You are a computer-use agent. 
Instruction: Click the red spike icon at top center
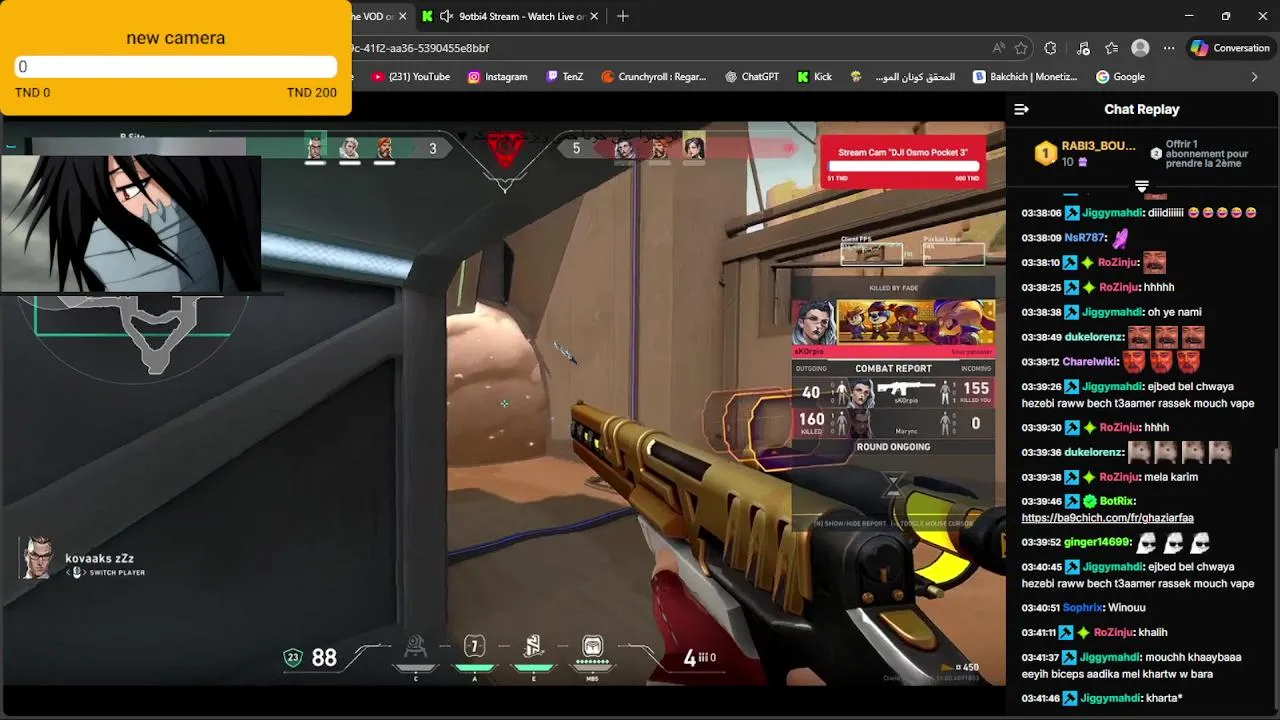click(x=505, y=150)
